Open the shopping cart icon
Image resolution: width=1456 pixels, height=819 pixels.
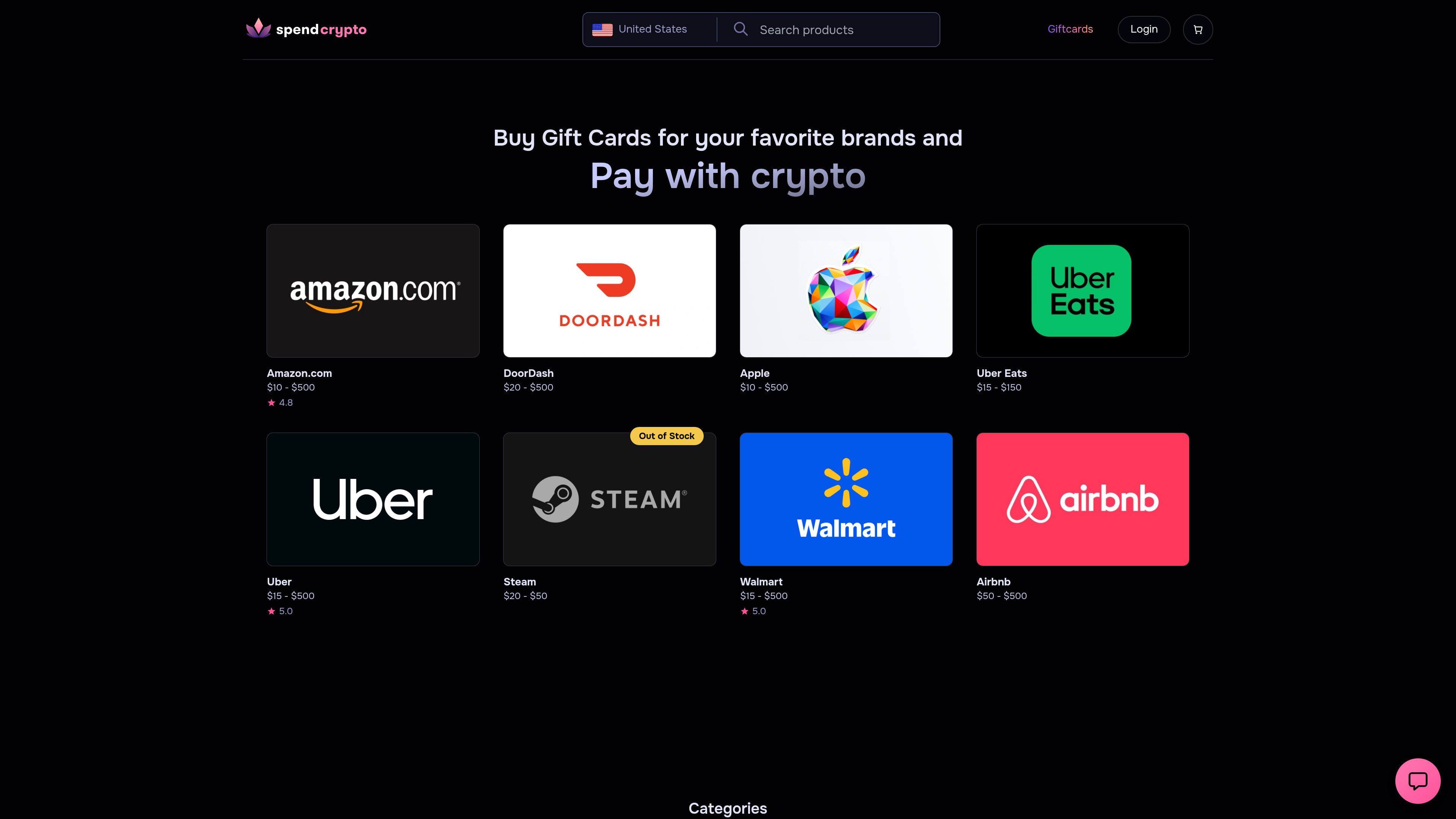[1198, 30]
